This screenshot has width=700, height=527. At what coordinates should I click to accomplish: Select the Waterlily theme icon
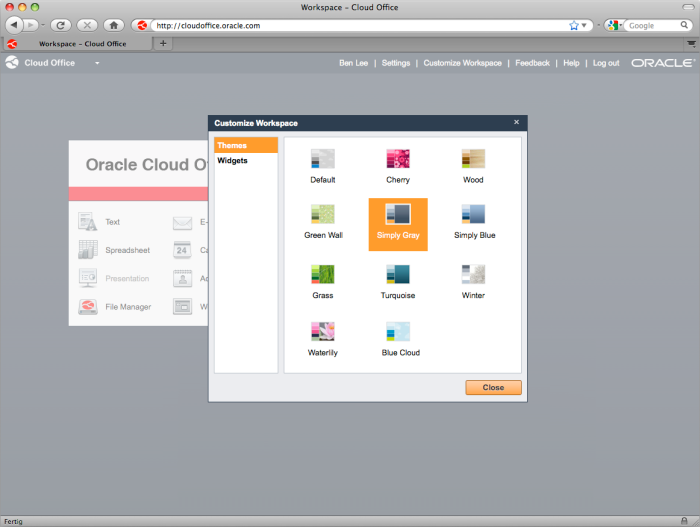tap(323, 331)
